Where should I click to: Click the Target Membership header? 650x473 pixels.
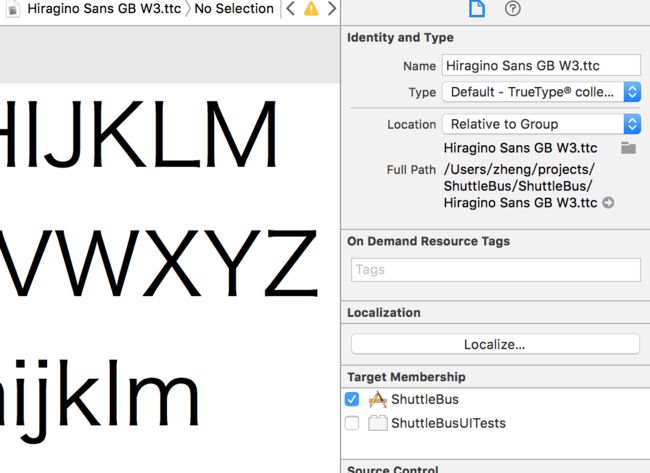coord(406,377)
